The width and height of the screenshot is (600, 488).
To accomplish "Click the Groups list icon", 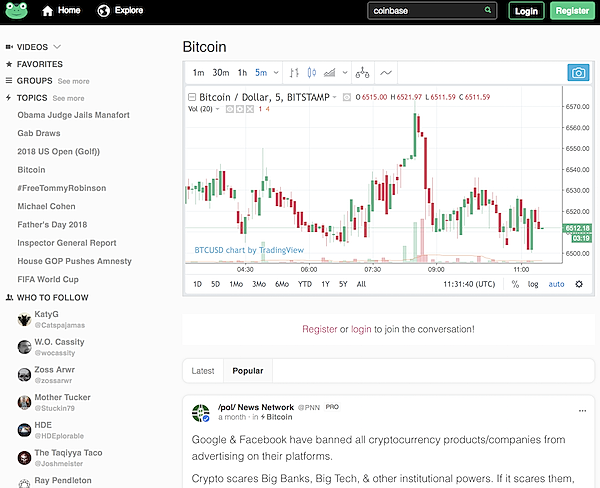I will point(9,80).
